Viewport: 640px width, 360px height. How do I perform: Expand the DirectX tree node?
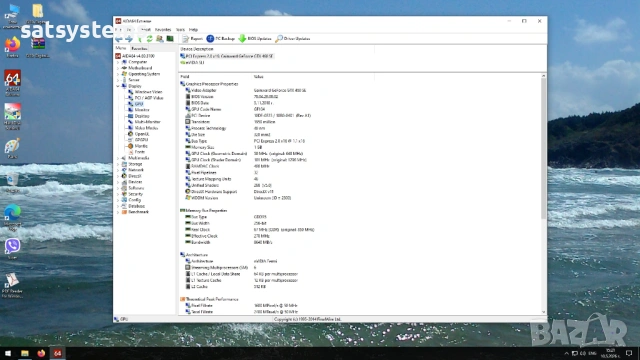[118, 176]
